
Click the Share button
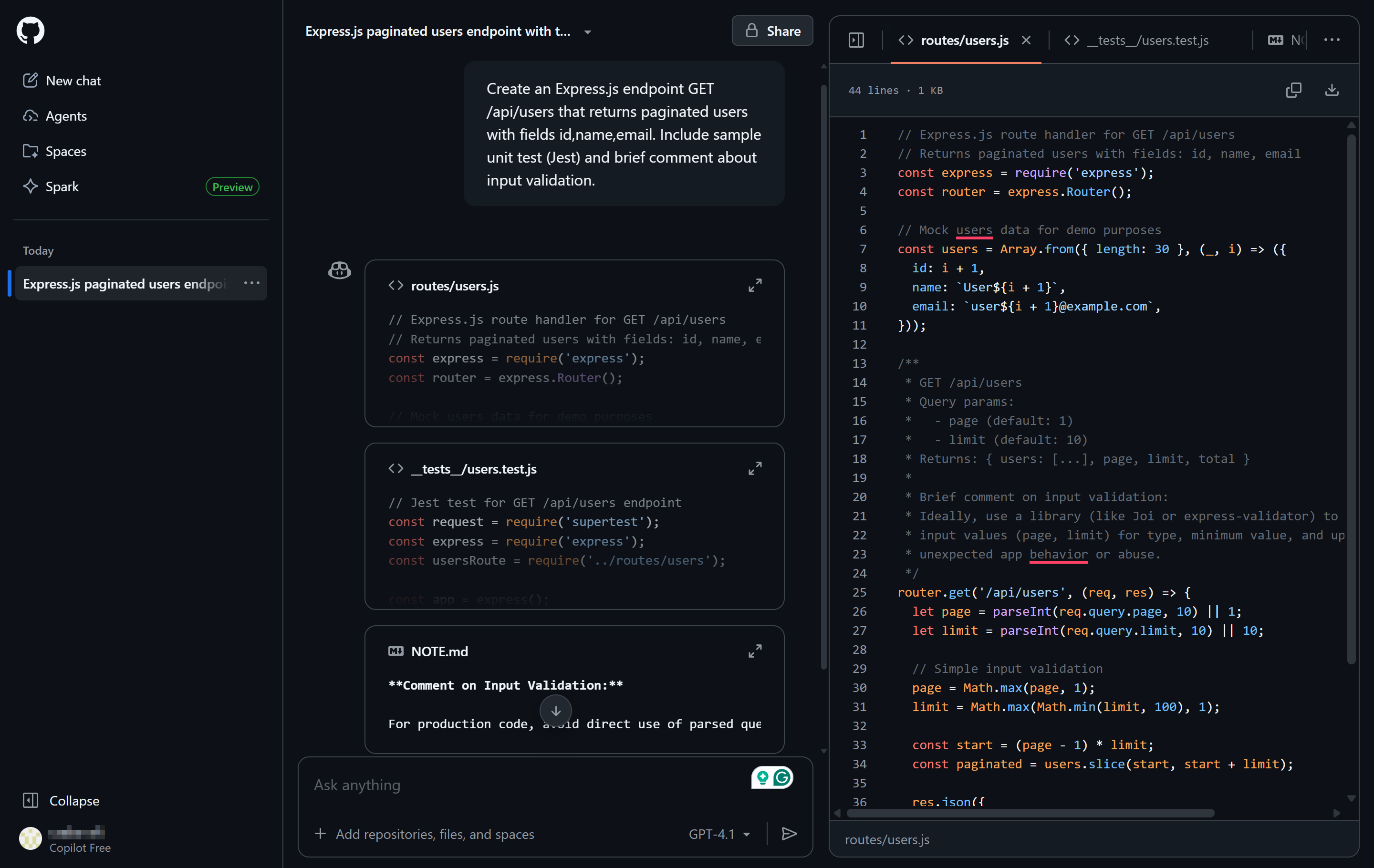772,31
